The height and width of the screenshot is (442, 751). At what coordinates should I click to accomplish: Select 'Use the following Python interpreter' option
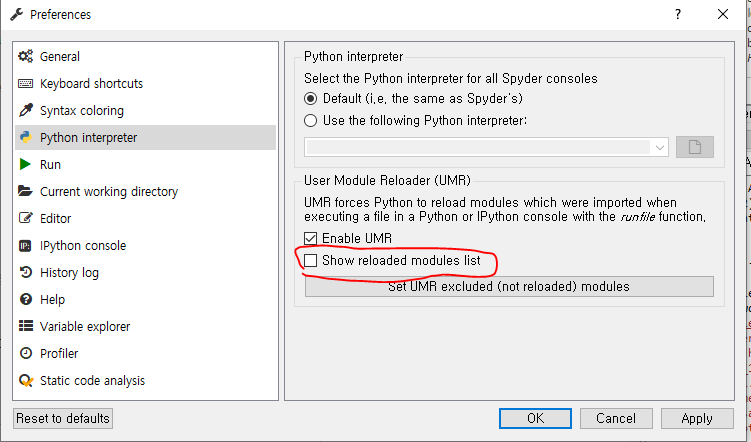click(312, 121)
